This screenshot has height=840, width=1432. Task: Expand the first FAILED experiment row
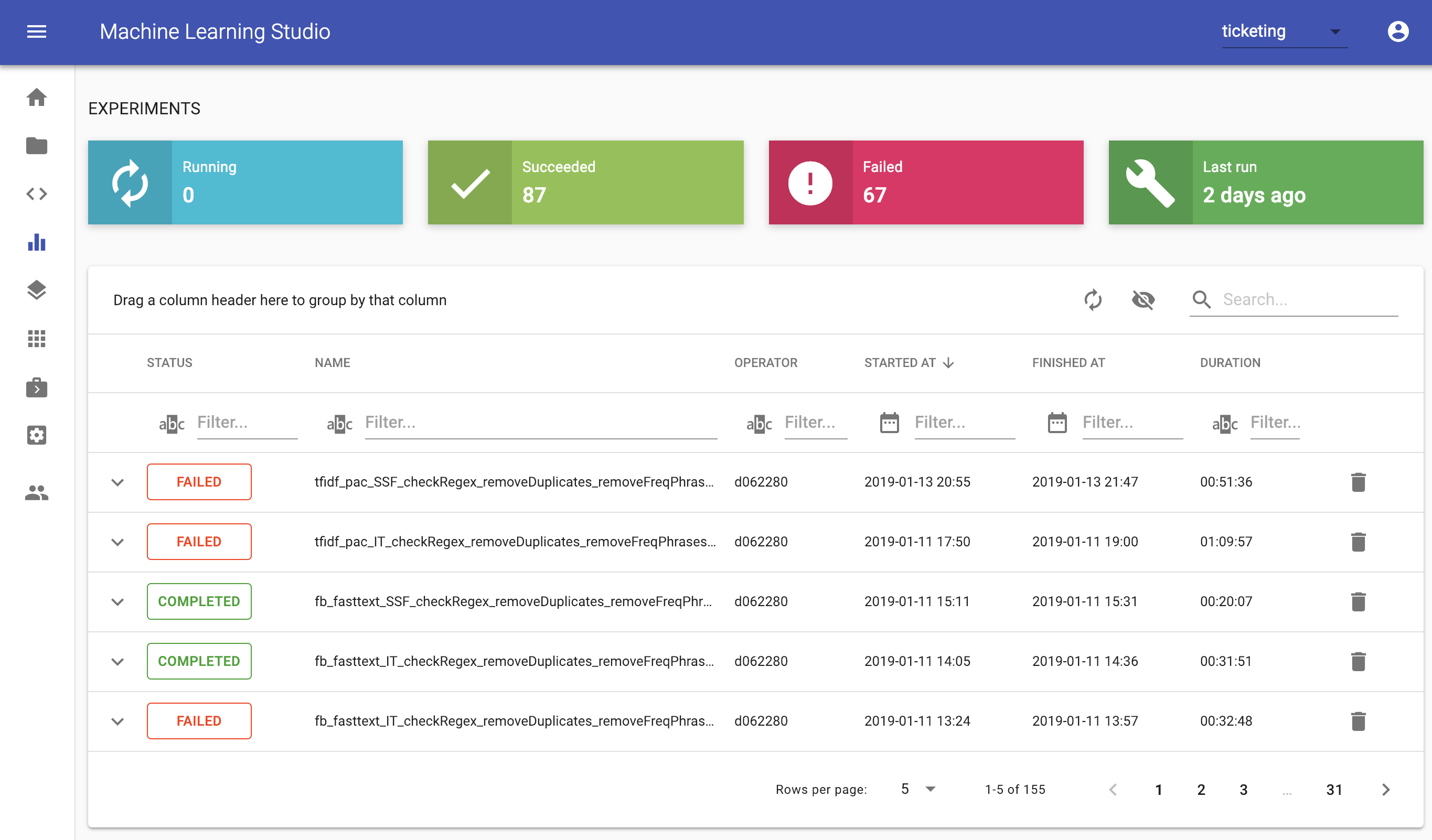[117, 482]
